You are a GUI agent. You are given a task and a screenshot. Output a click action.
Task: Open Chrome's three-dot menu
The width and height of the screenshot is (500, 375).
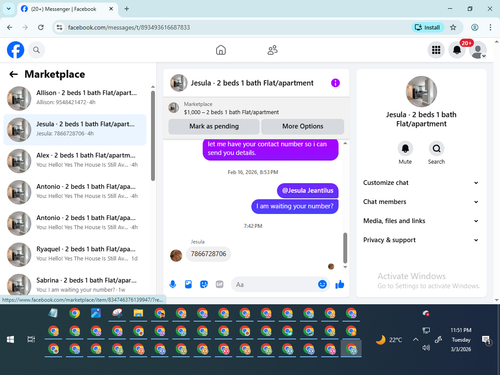pos(490,27)
